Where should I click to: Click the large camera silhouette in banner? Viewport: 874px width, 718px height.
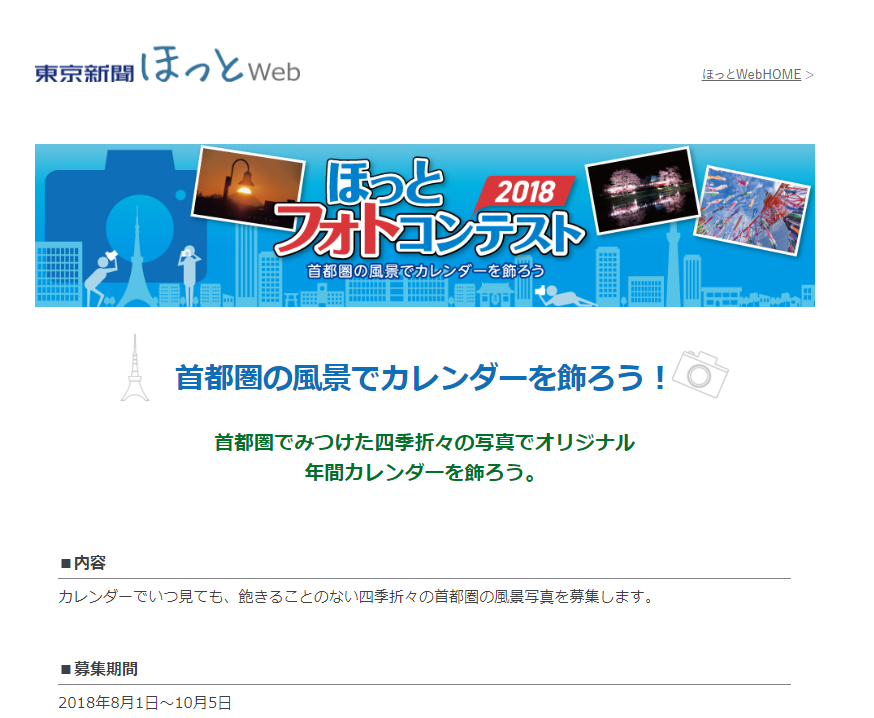pos(125,217)
